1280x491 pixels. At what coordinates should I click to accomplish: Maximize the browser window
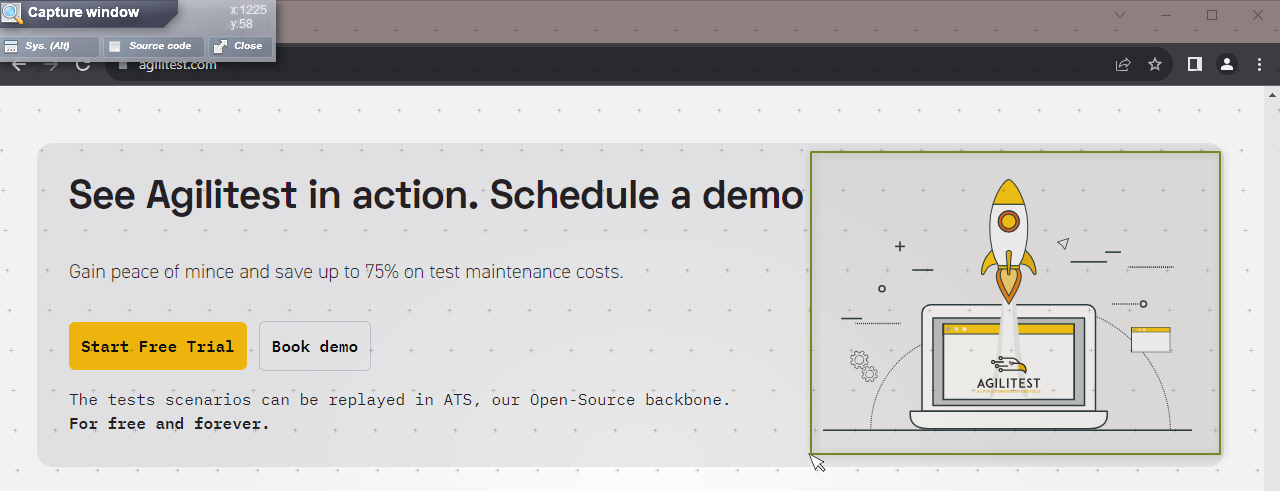coord(1212,15)
